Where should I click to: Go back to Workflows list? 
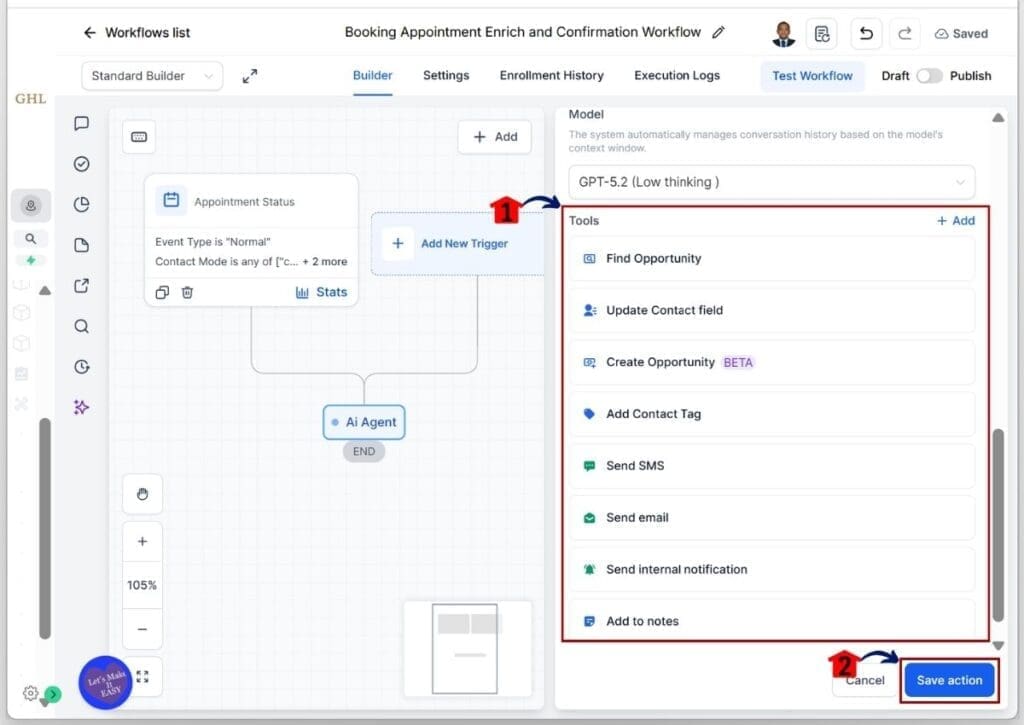pos(136,33)
